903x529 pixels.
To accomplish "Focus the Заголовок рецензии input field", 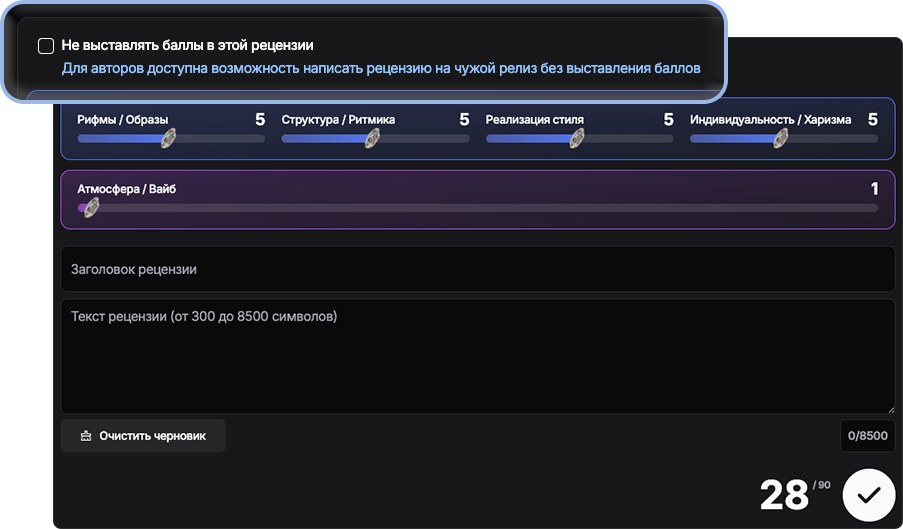I will [x=477, y=270].
